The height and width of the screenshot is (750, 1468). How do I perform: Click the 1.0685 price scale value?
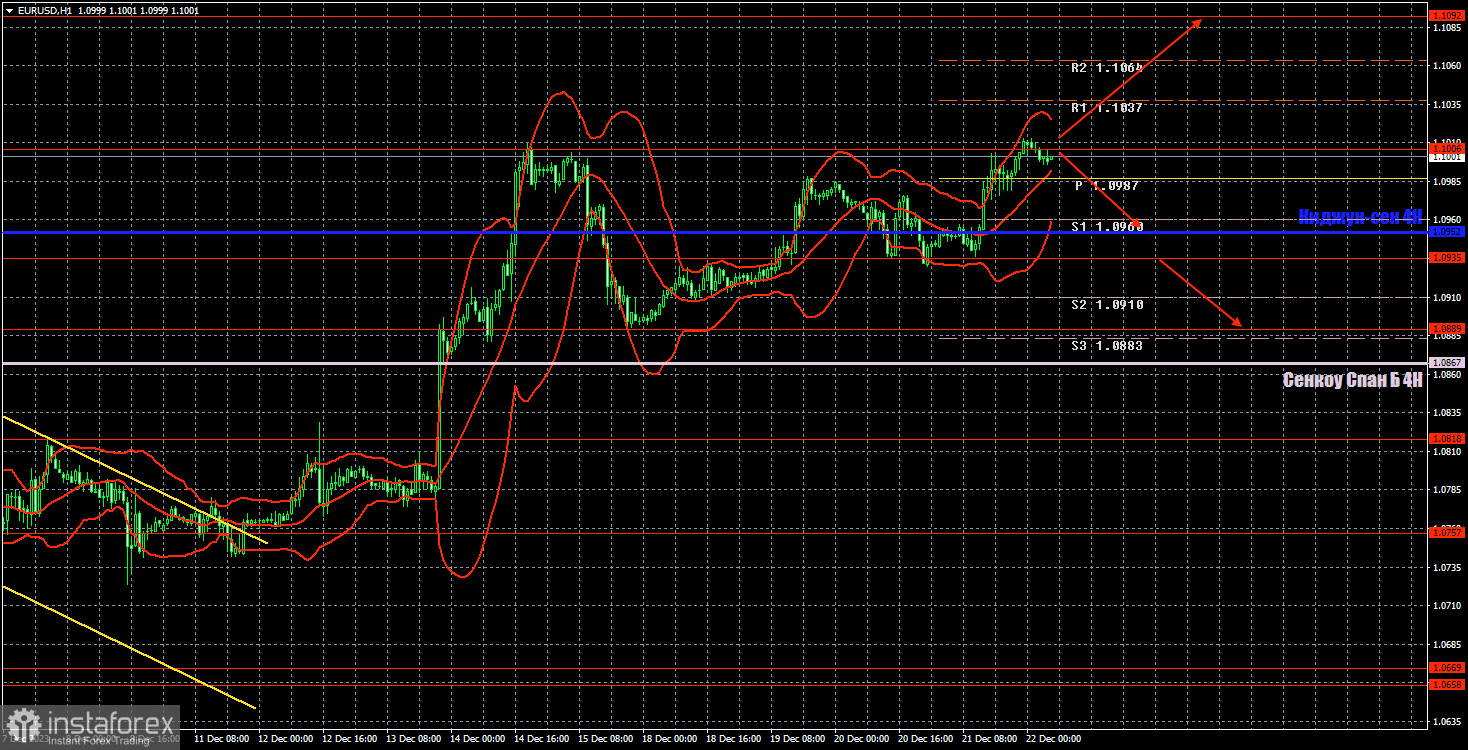pyautogui.click(x=1447, y=644)
